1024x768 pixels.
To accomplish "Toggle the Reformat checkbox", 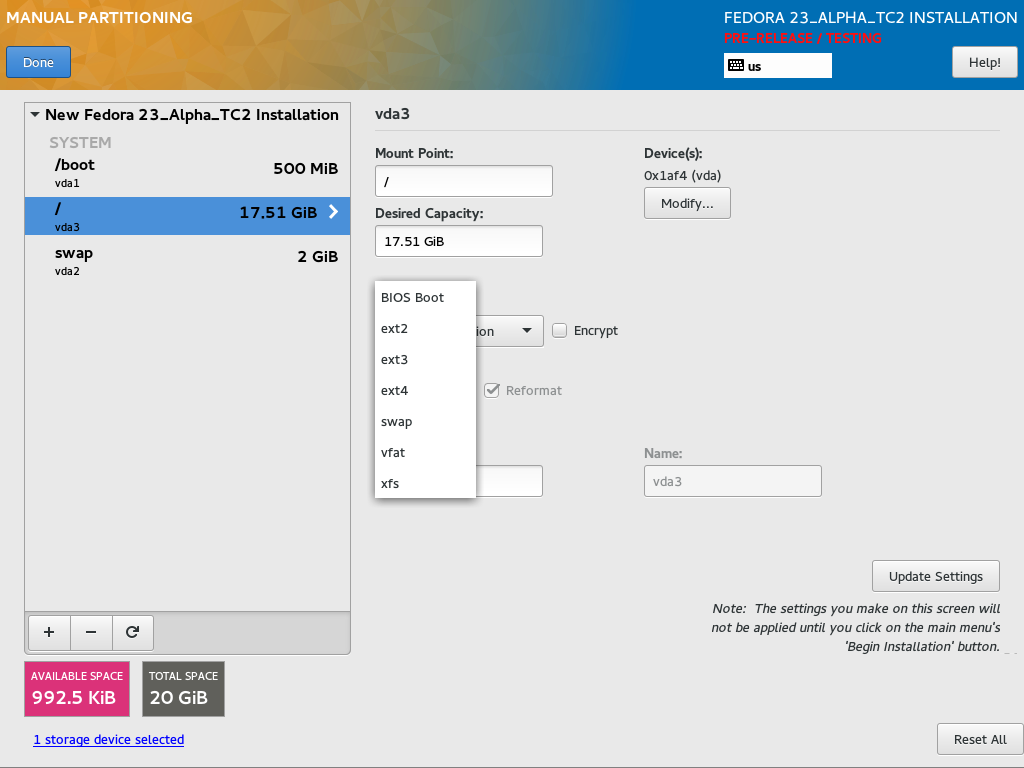I will tap(492, 391).
